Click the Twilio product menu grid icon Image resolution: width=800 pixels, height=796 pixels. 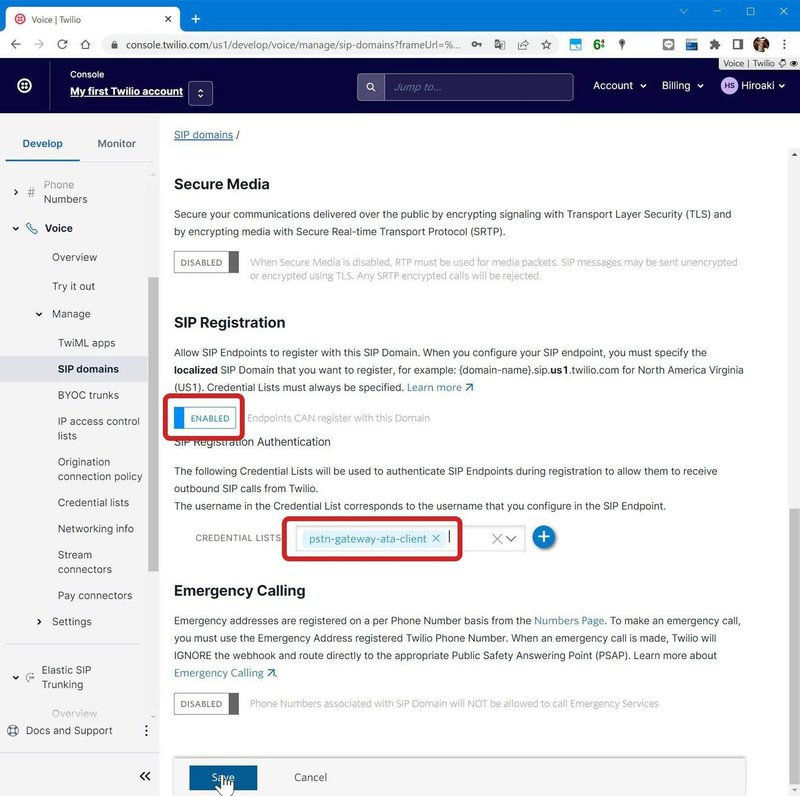click(x=24, y=86)
